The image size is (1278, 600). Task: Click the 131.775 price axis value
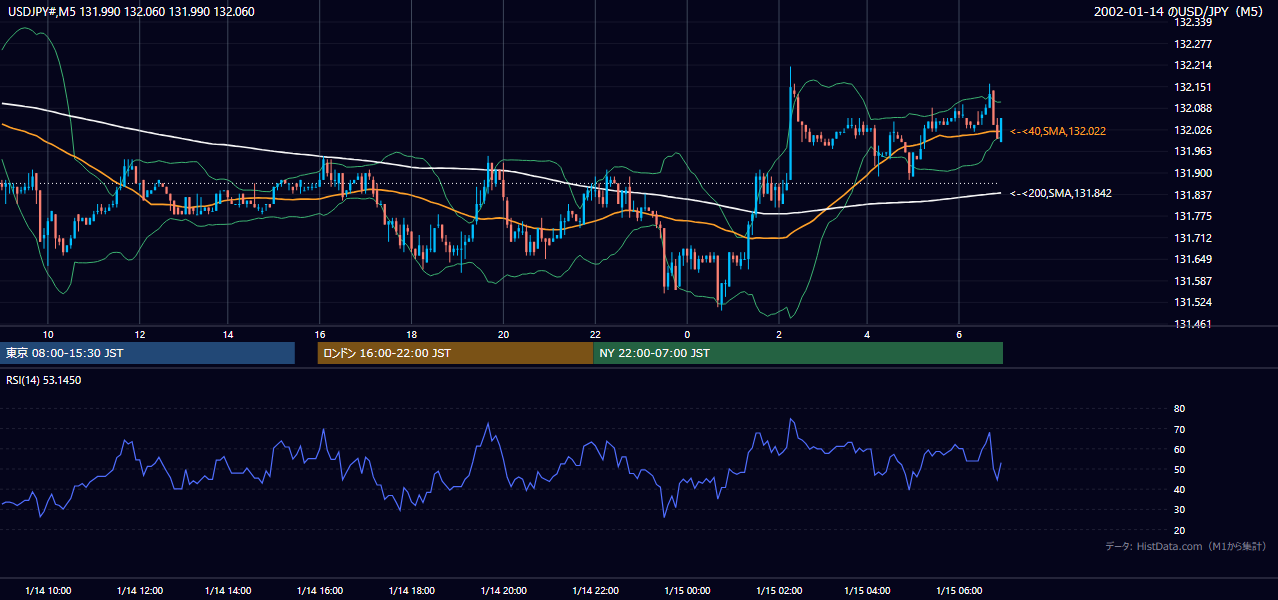1193,216
